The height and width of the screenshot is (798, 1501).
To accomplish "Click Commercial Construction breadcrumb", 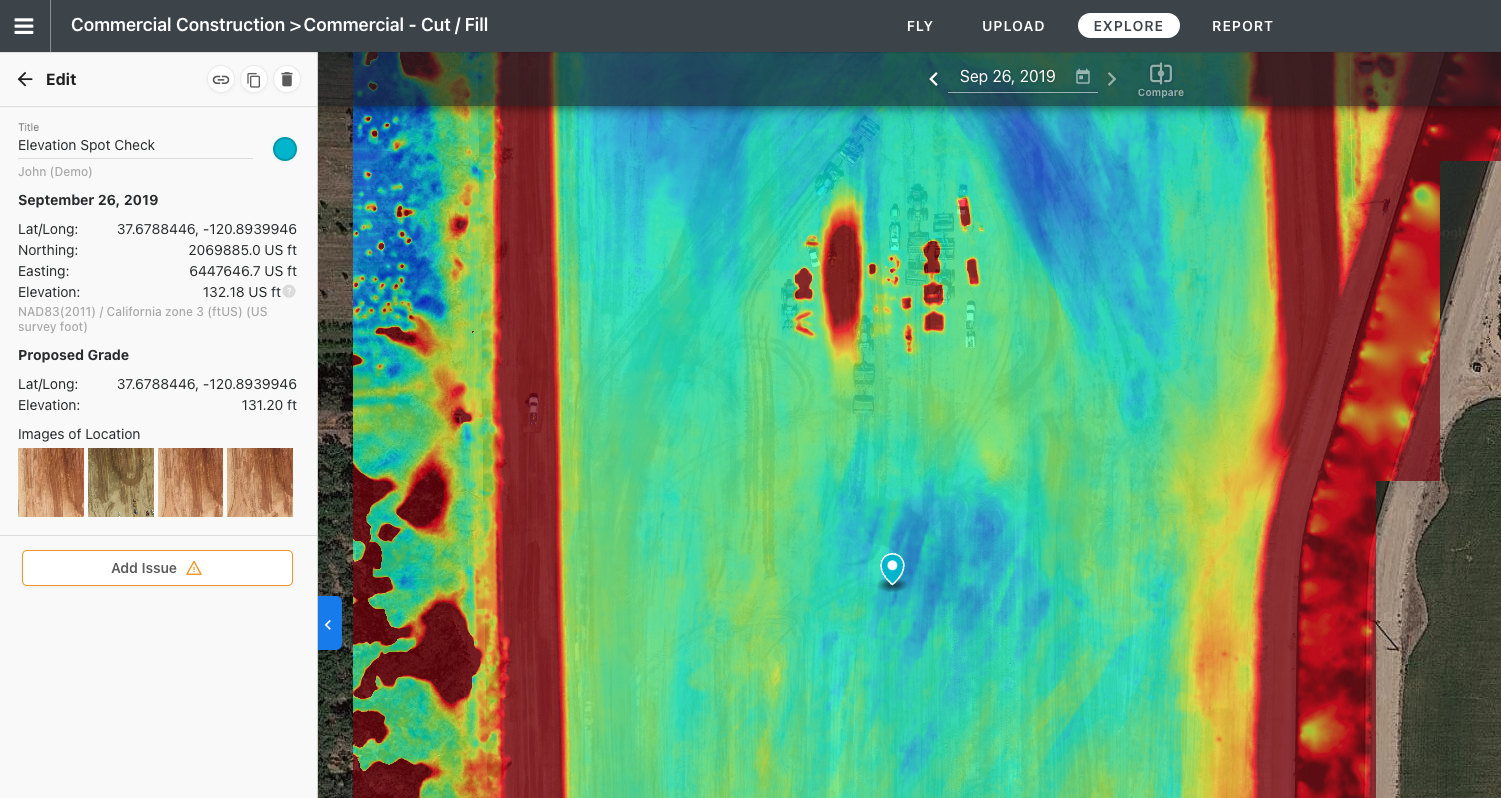I will [178, 25].
